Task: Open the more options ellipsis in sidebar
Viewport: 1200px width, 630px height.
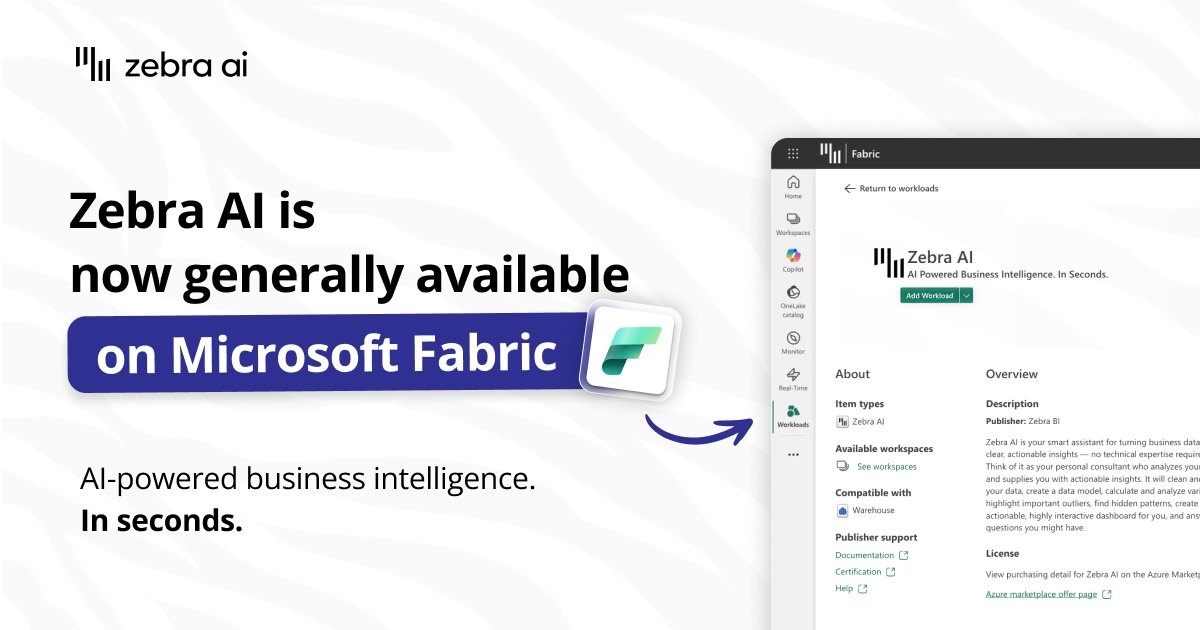Action: (793, 454)
